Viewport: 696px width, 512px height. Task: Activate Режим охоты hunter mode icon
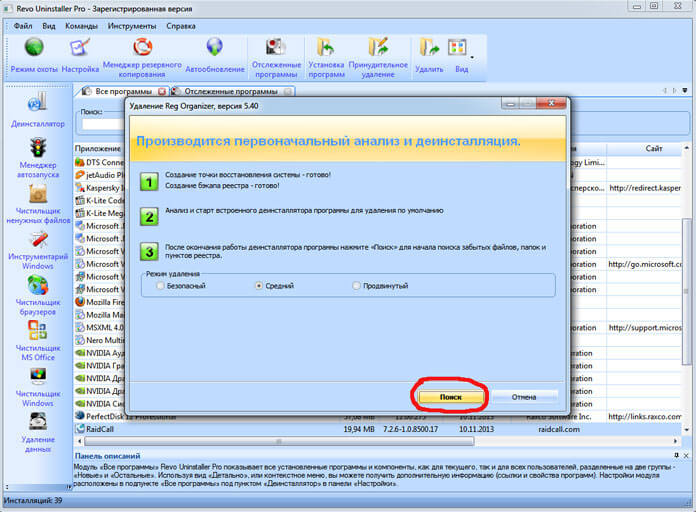34,47
